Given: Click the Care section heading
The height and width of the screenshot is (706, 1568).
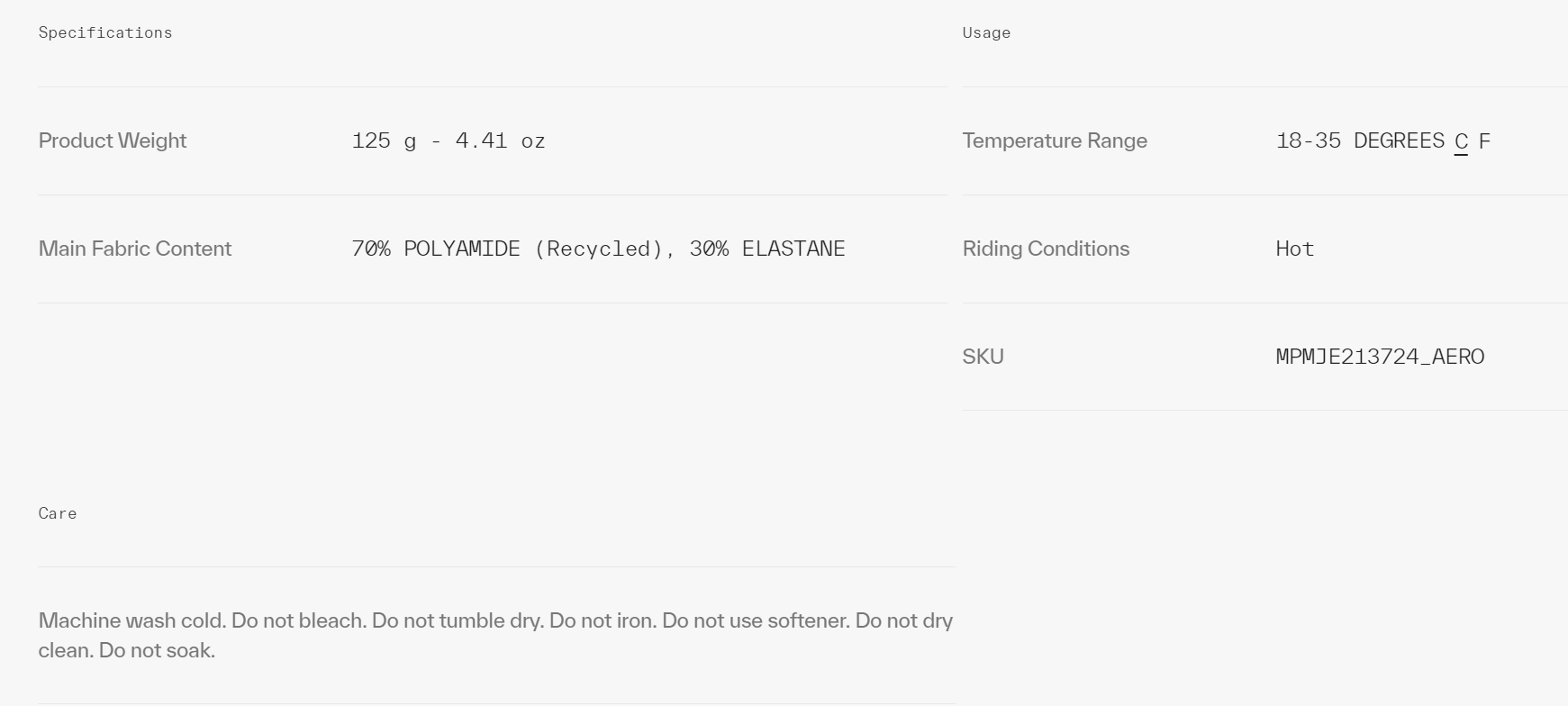Looking at the screenshot, I should pyautogui.click(x=58, y=513).
